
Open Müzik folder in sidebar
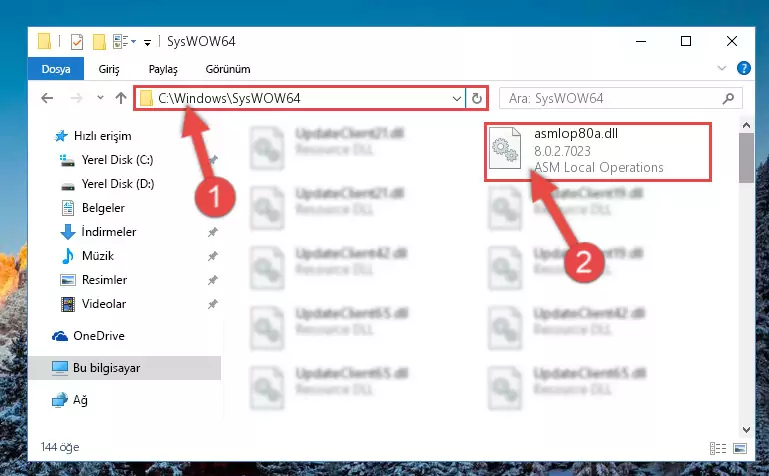coord(97,256)
